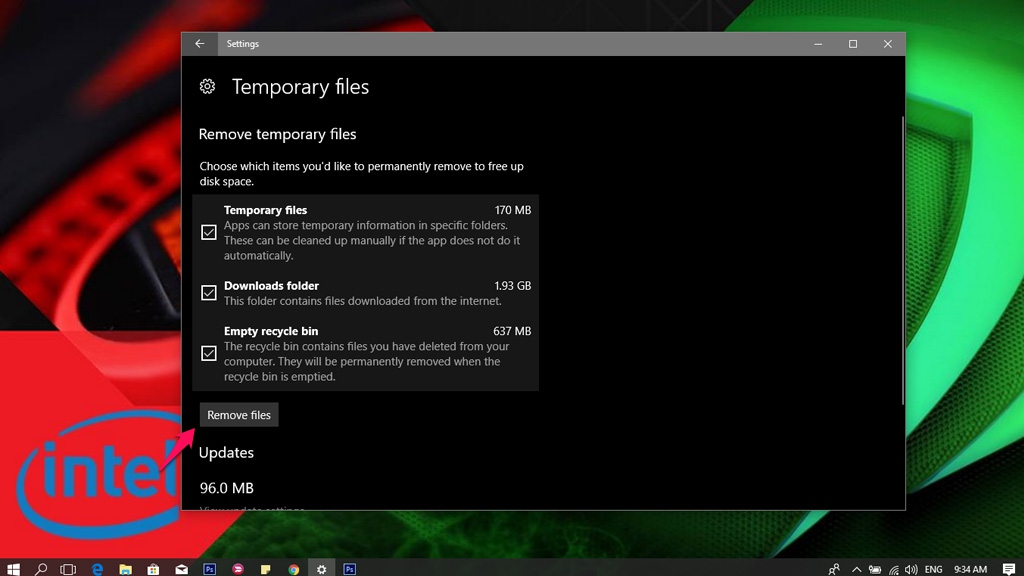Open Sticky Notes from taskbar
This screenshot has height=576, width=1024.
265,569
